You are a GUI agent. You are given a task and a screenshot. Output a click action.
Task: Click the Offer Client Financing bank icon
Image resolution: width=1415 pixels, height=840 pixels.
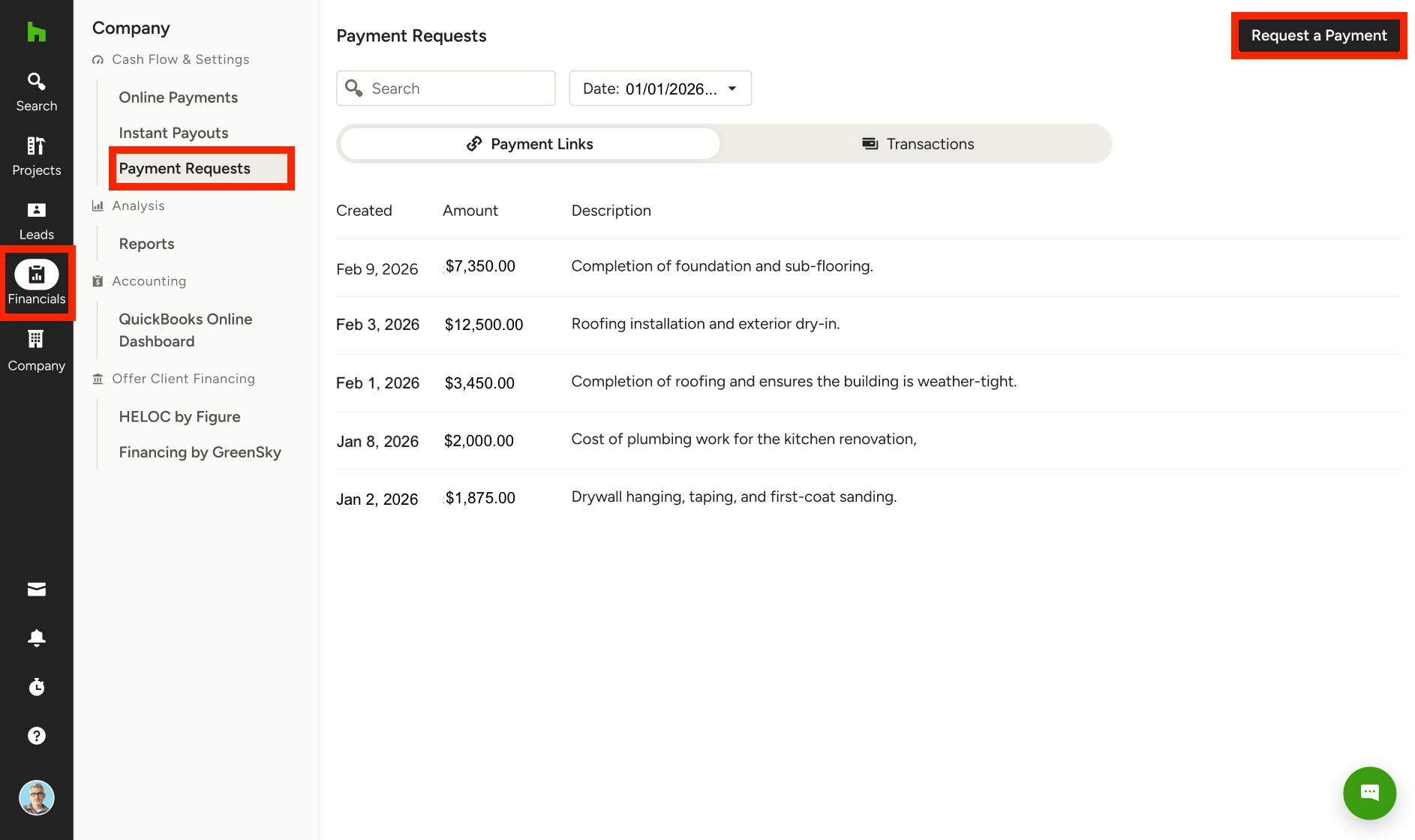[98, 379]
